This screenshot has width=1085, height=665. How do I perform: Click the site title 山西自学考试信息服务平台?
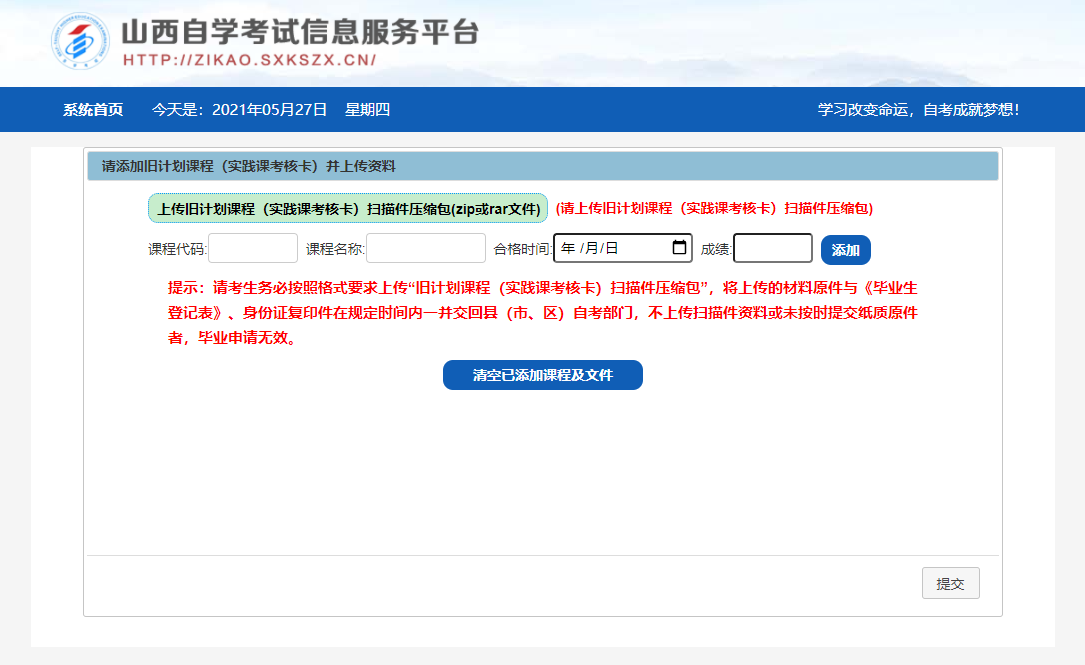coord(299,32)
